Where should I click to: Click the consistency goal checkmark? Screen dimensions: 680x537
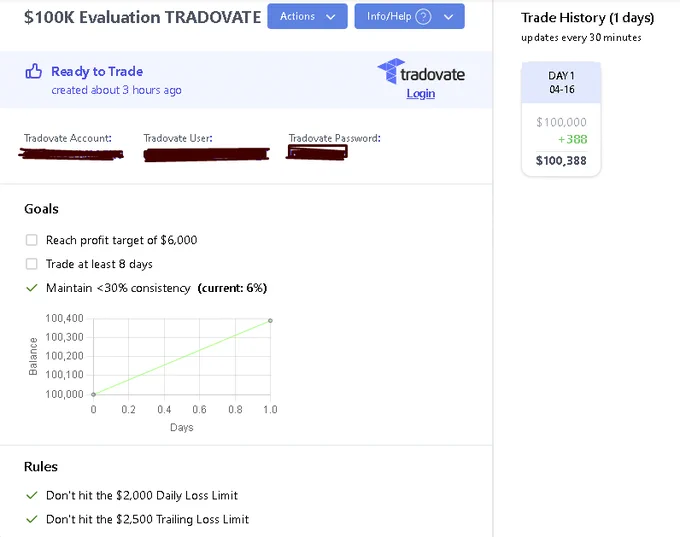coord(32,288)
